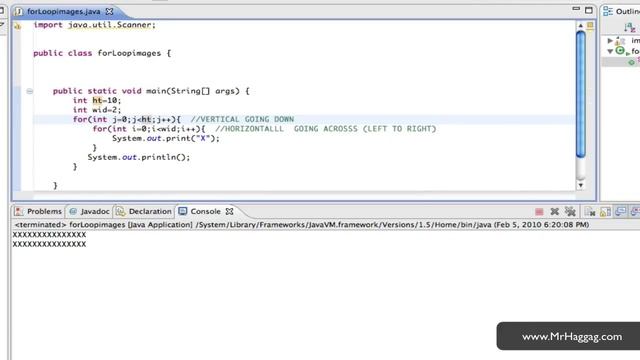Collapse the main method fold marker
Screen dimensions: 640x360
coord(29,91)
